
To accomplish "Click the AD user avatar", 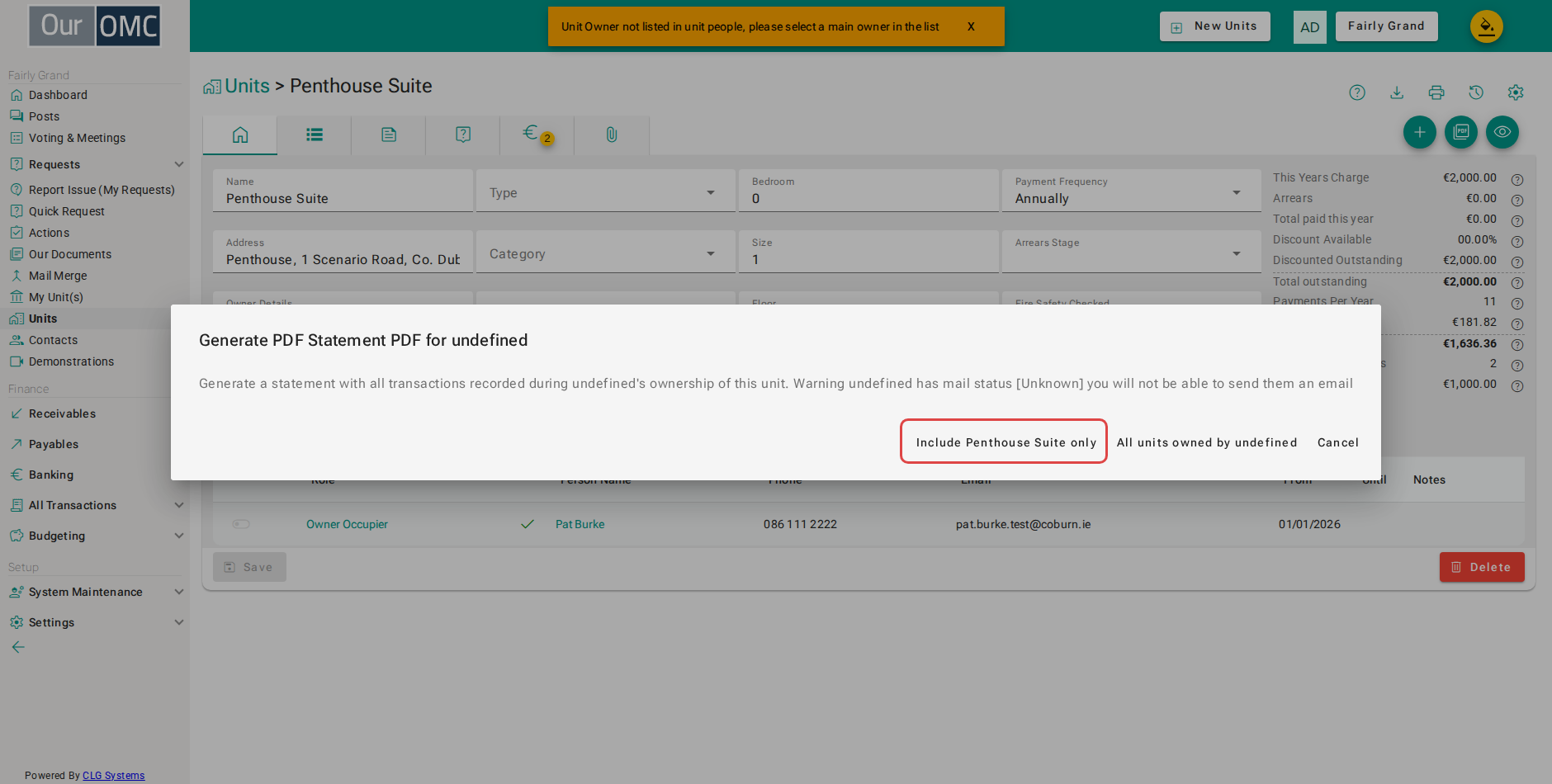I will (1310, 27).
